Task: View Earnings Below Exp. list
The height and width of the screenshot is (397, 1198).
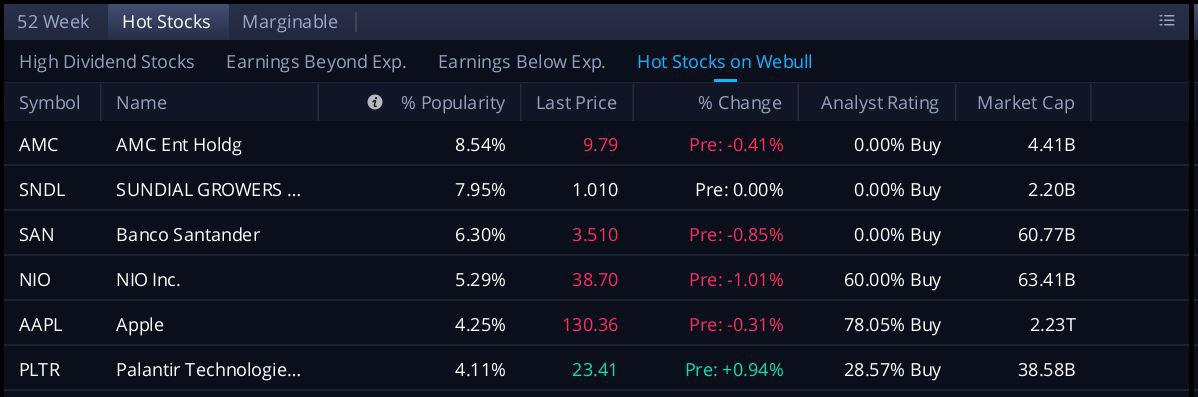Action: (521, 62)
